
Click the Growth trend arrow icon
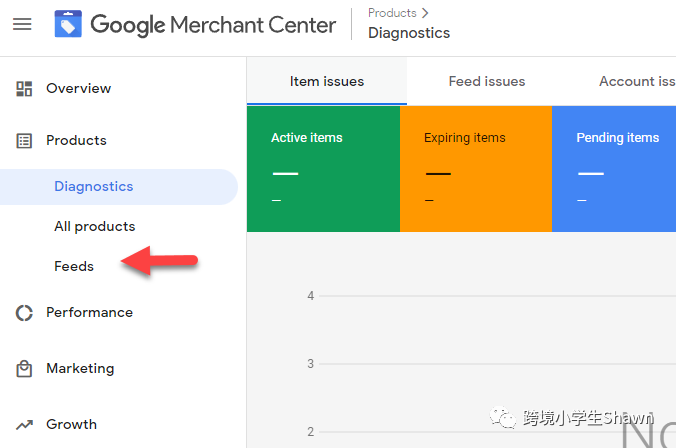point(25,425)
